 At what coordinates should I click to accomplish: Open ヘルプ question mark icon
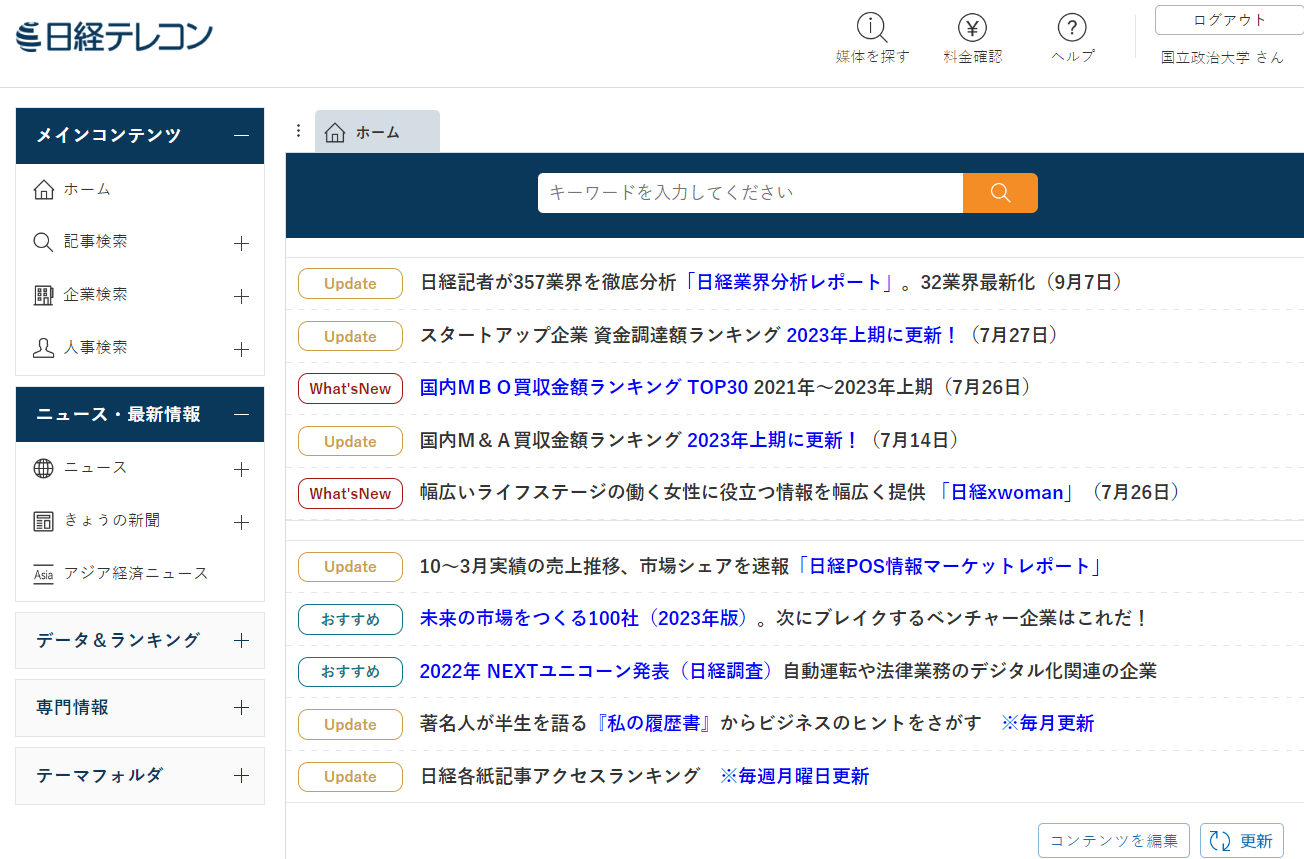click(x=1072, y=28)
